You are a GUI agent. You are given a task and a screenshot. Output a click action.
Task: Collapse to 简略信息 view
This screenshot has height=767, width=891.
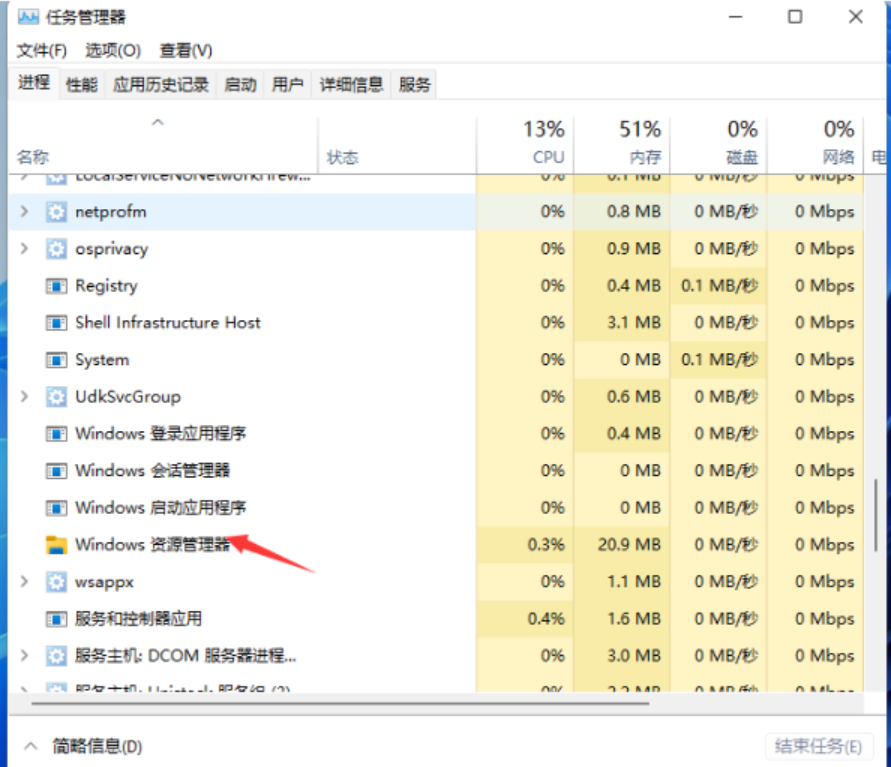pos(85,746)
